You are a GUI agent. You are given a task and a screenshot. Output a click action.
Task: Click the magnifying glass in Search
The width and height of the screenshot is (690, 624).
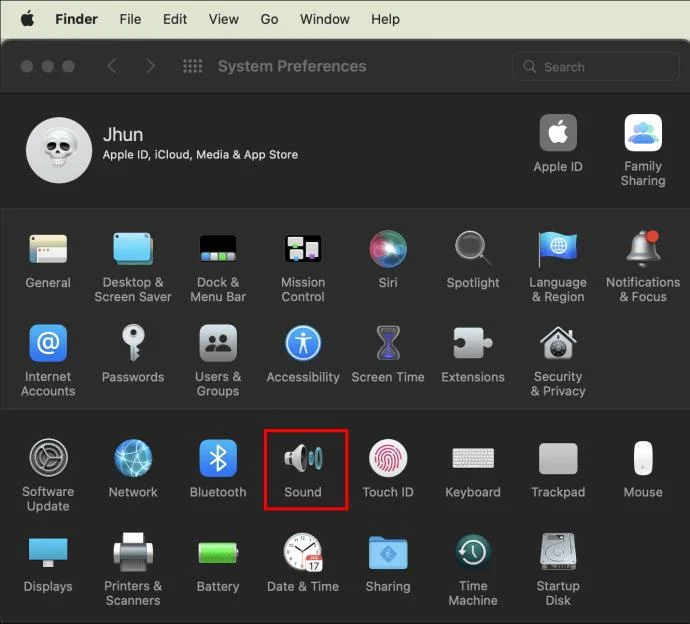click(x=530, y=67)
